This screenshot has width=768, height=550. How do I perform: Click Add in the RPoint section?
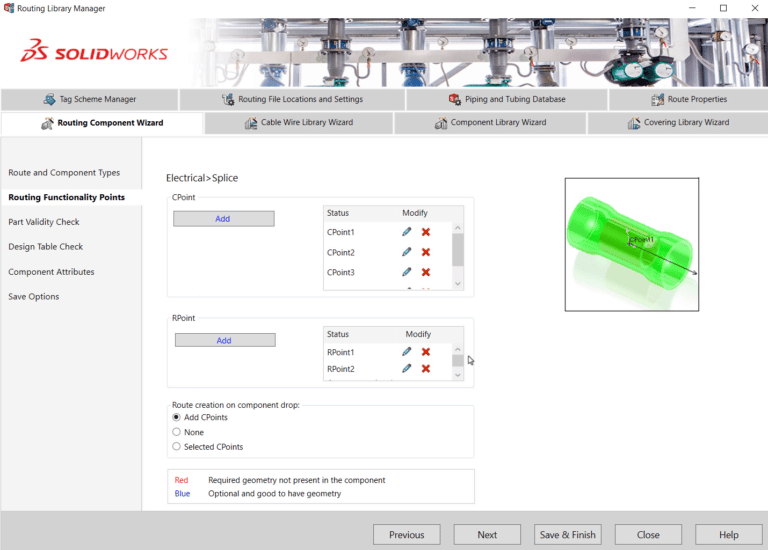(225, 340)
